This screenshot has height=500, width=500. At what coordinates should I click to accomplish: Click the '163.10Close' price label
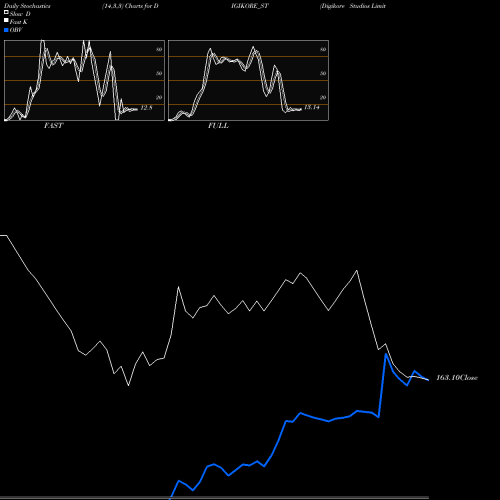(457, 377)
